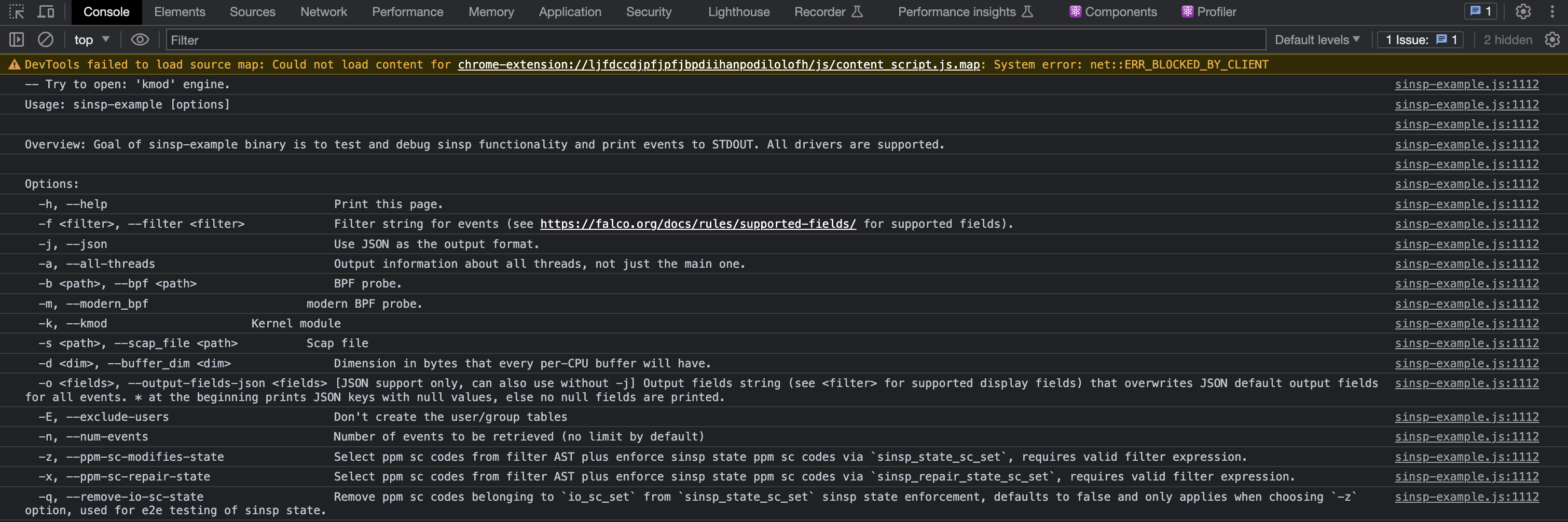This screenshot has height=522, width=1568.
Task: Open the content_script.js.map extension link
Action: coord(718,64)
